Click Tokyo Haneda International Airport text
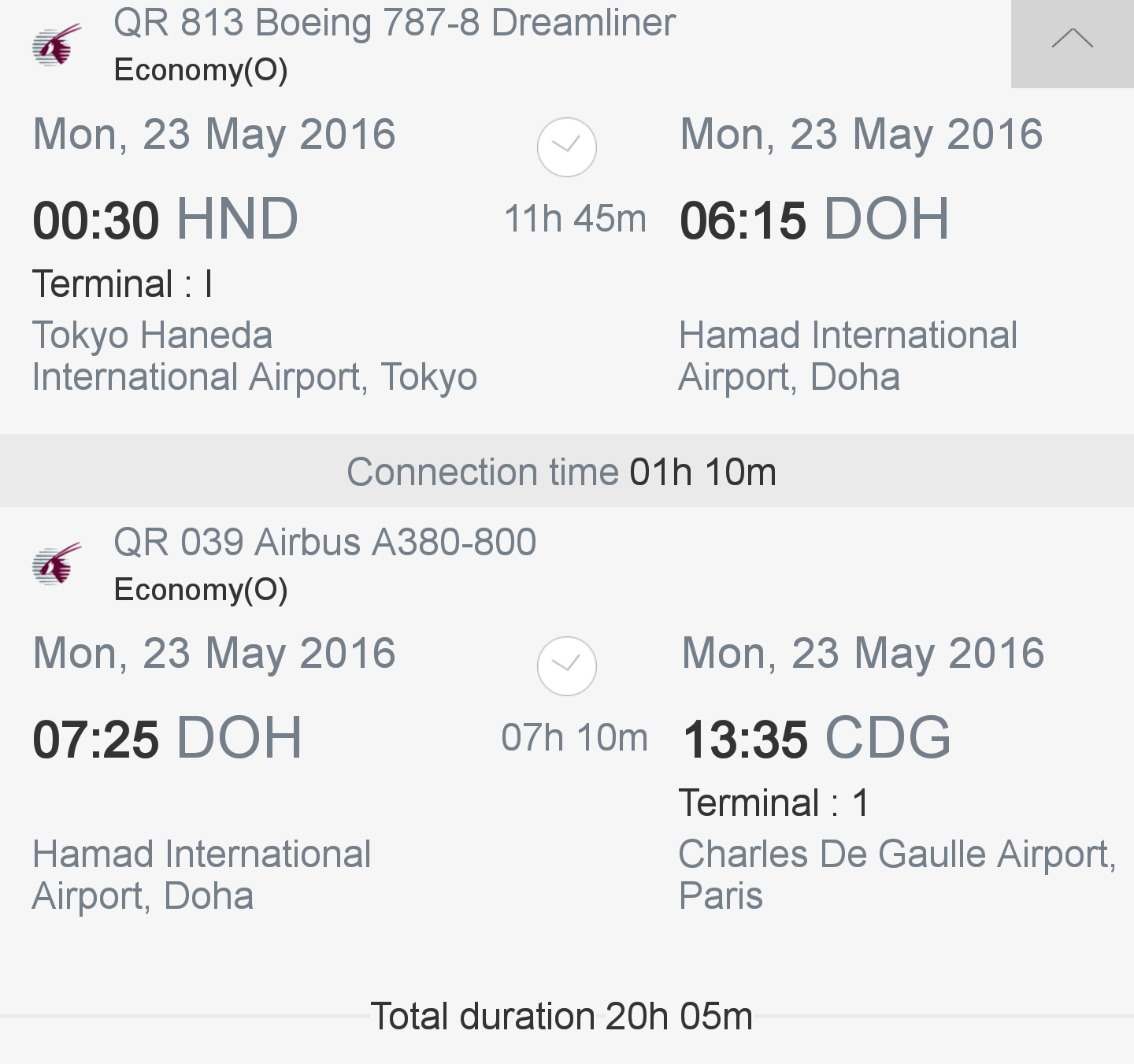The width and height of the screenshot is (1134, 1064). (254, 356)
